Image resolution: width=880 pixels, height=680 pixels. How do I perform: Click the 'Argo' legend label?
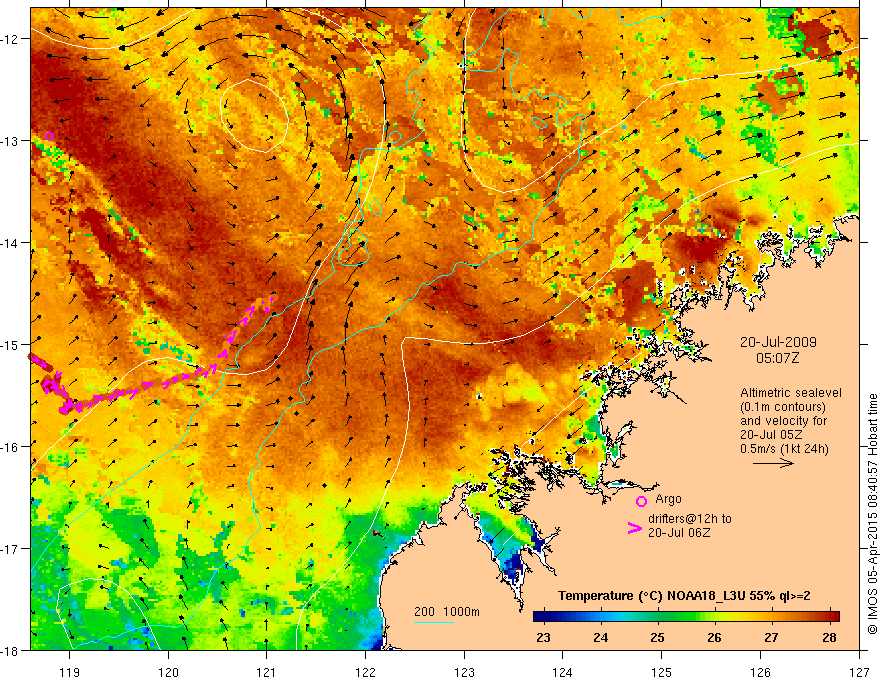point(668,499)
